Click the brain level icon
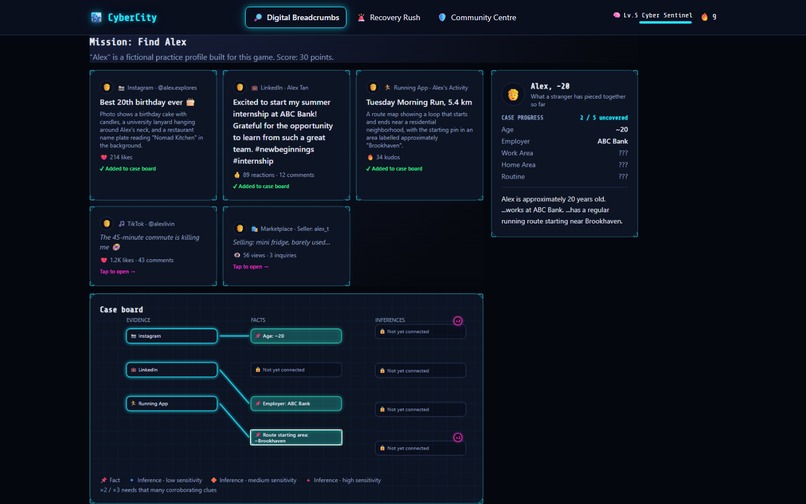The width and height of the screenshot is (806, 504). pyautogui.click(x=616, y=15)
